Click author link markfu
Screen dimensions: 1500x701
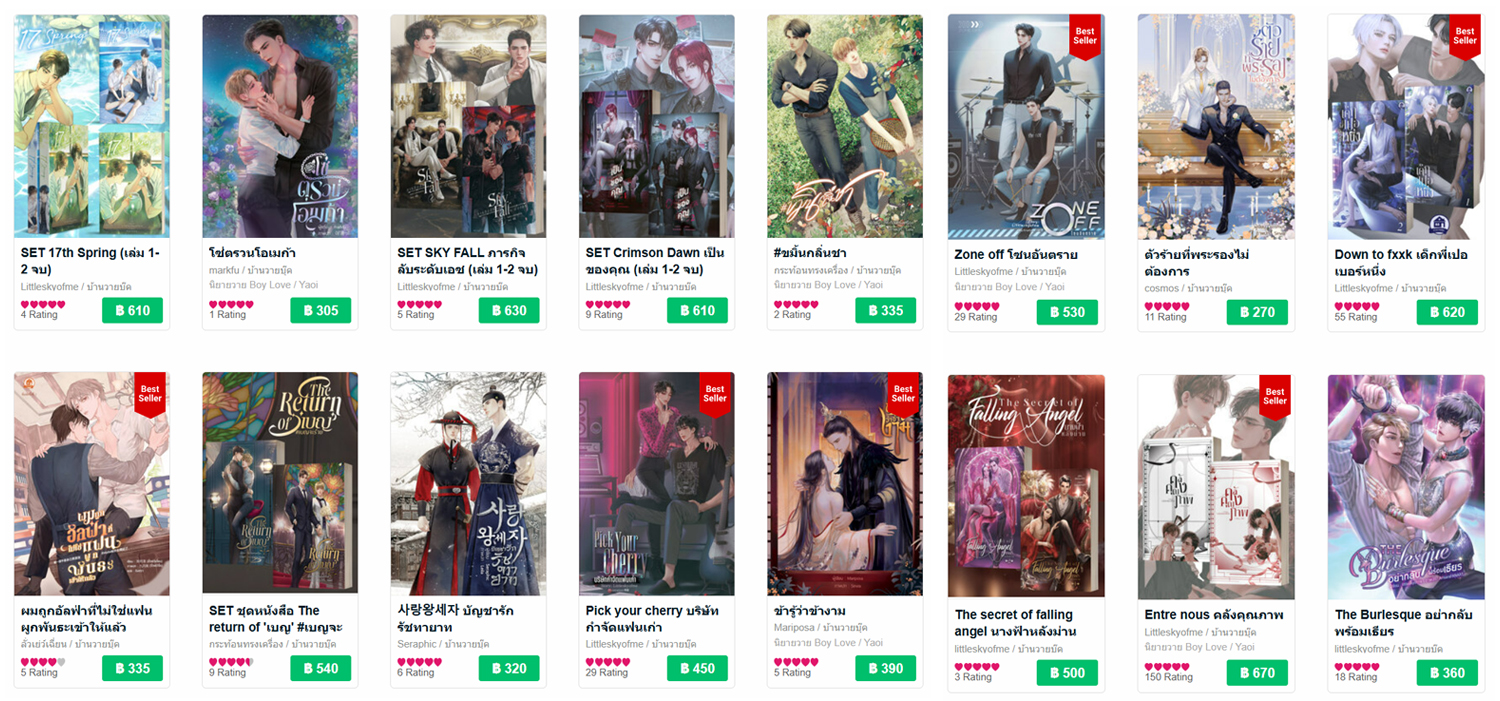225,271
